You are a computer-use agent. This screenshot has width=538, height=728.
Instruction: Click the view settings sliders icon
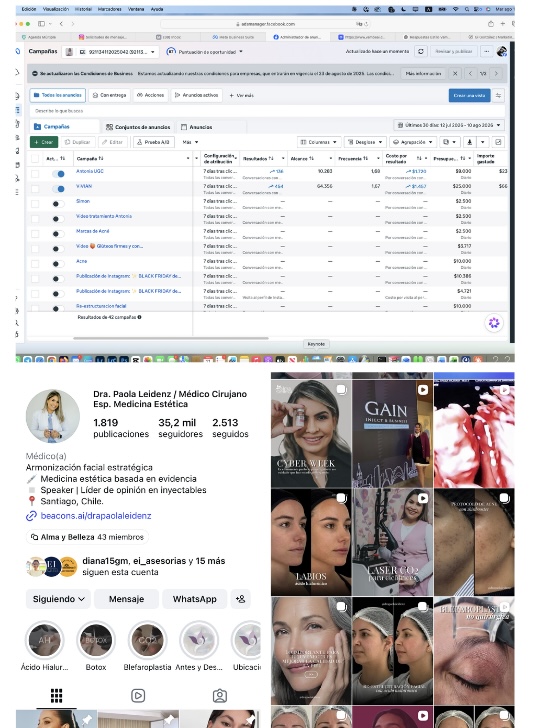coord(498,95)
